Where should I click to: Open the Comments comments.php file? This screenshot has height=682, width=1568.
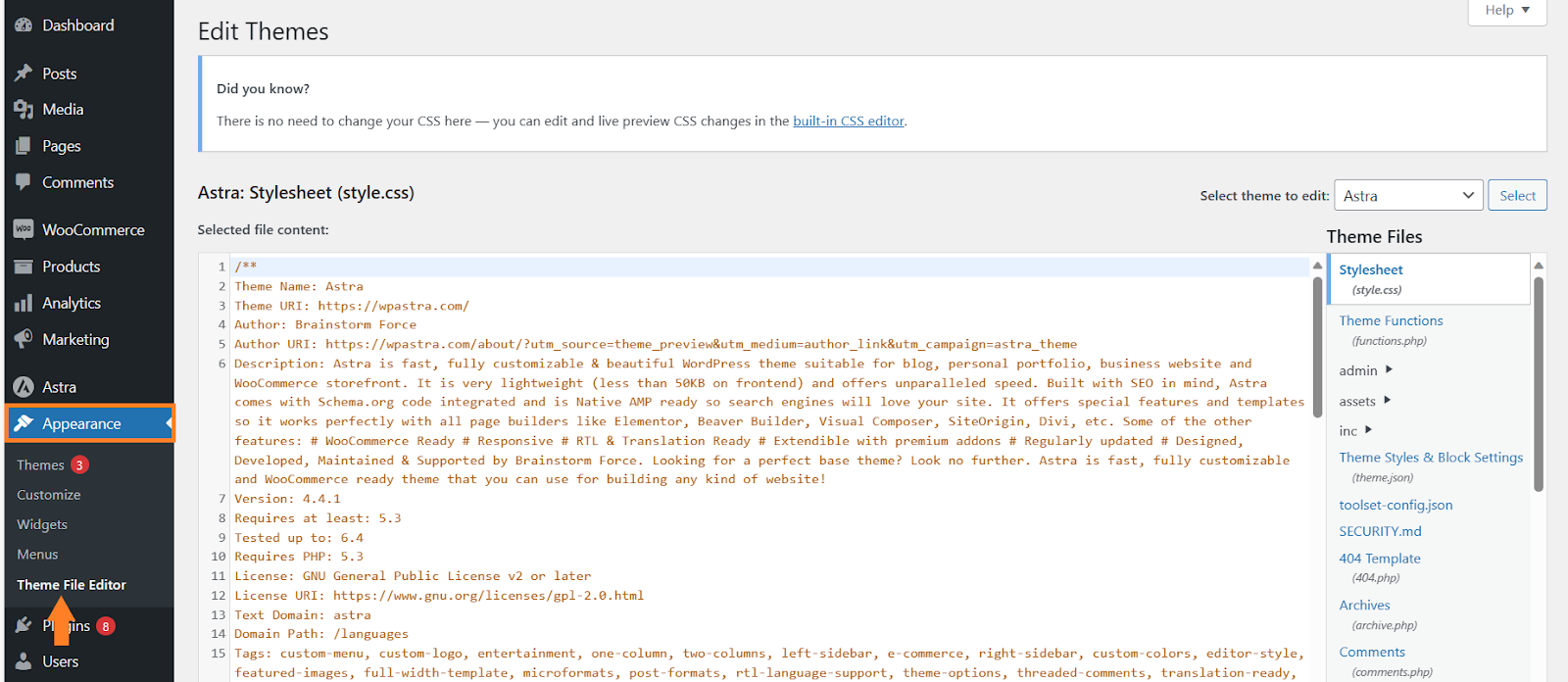pos(1372,653)
